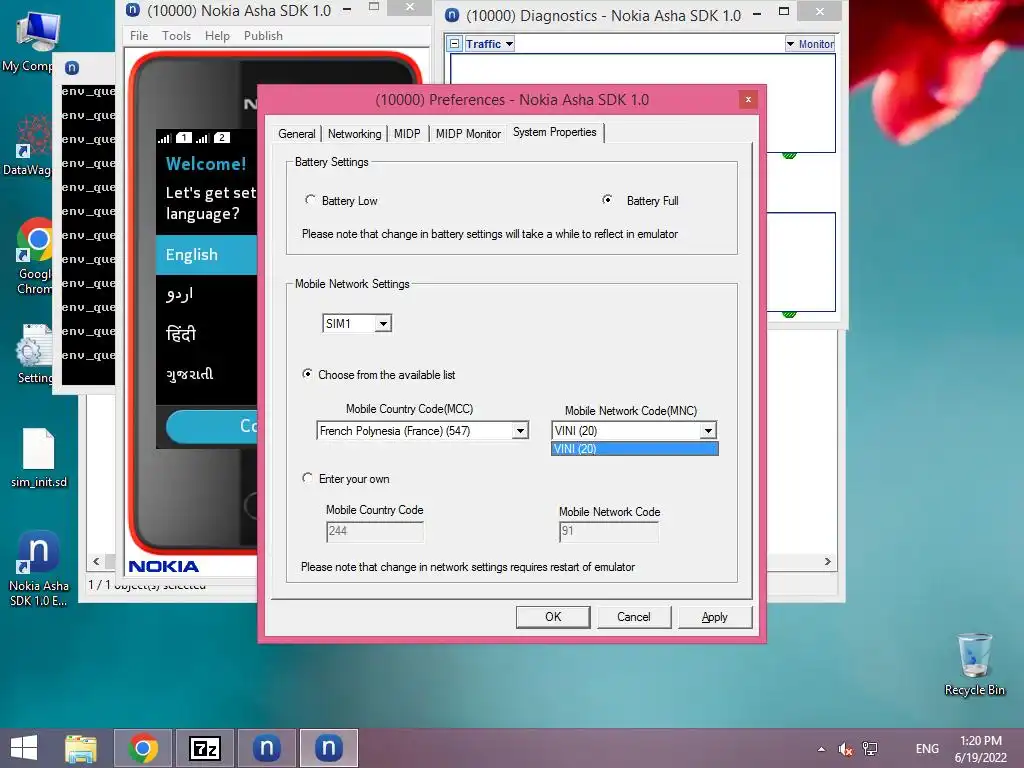1024x768 pixels.
Task: Select Battery Low radio button
Action: pyautogui.click(x=310, y=200)
